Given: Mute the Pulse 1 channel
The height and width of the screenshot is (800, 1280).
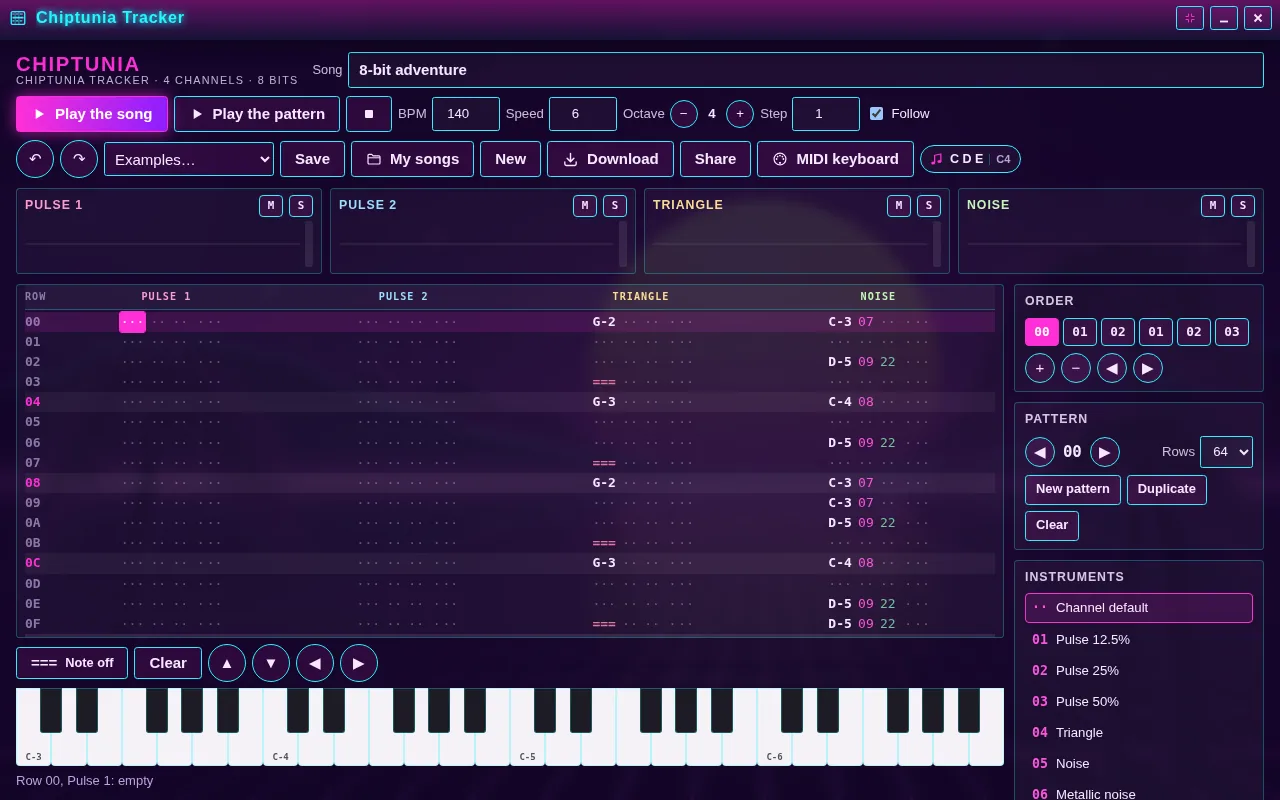Looking at the screenshot, I should tap(271, 206).
